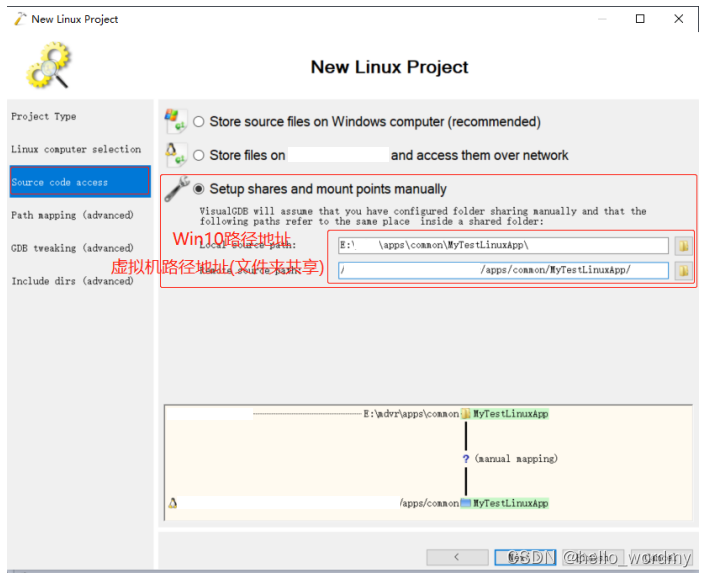The width and height of the screenshot is (707, 577).
Task: Click the Windows flag icon beside first option
Action: tap(175, 120)
